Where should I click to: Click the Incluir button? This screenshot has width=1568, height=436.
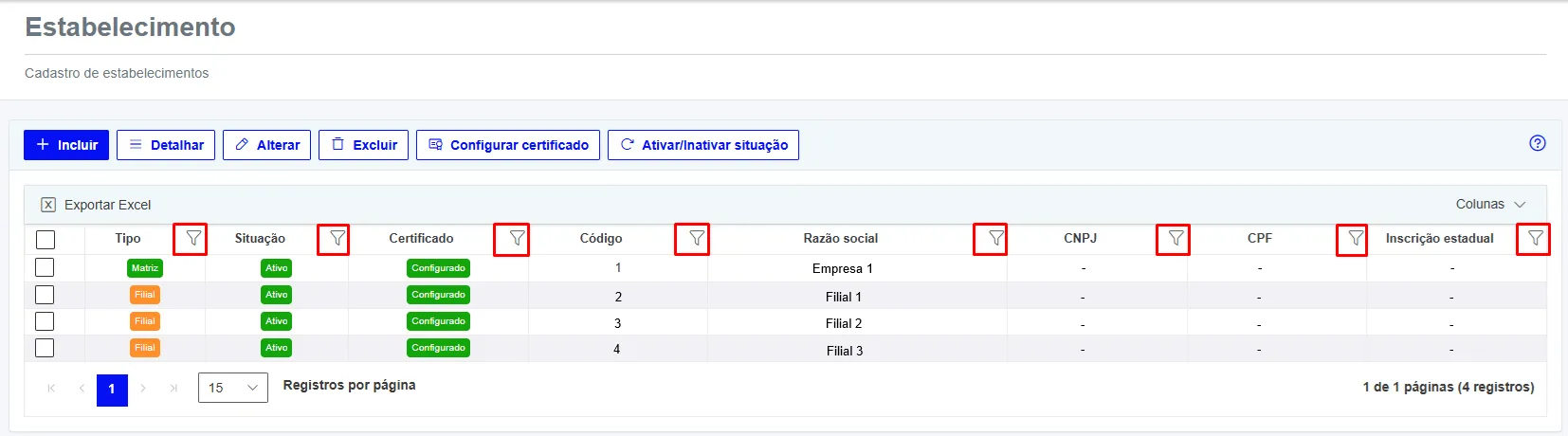(x=66, y=145)
